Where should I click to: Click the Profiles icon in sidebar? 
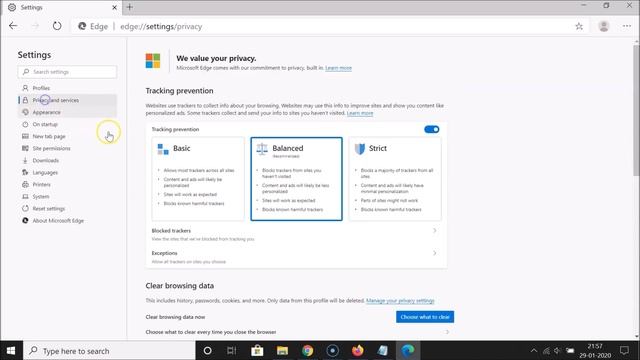(x=25, y=88)
